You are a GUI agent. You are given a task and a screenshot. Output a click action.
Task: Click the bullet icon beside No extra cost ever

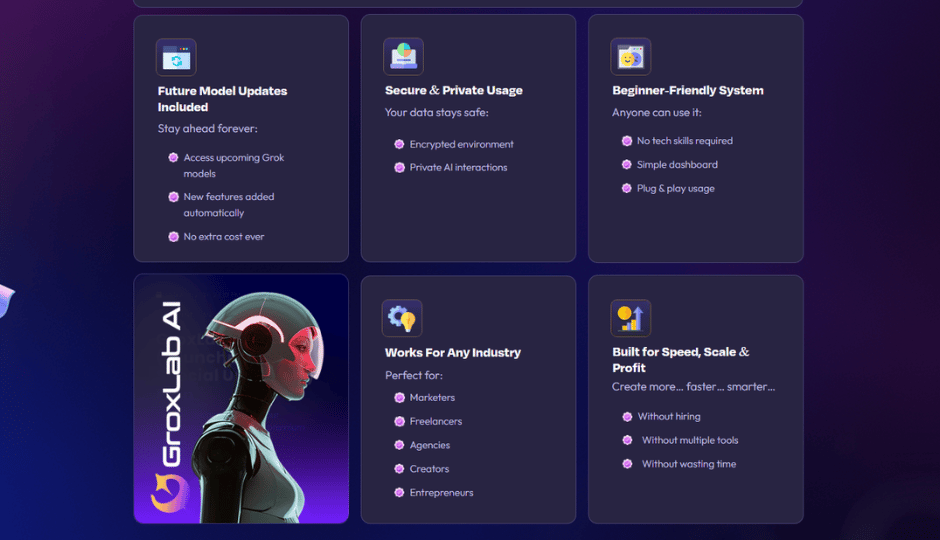(x=173, y=237)
